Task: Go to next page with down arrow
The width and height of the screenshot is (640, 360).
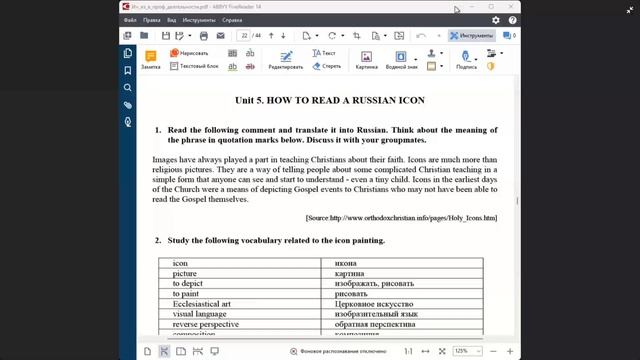Action: click(x=283, y=36)
